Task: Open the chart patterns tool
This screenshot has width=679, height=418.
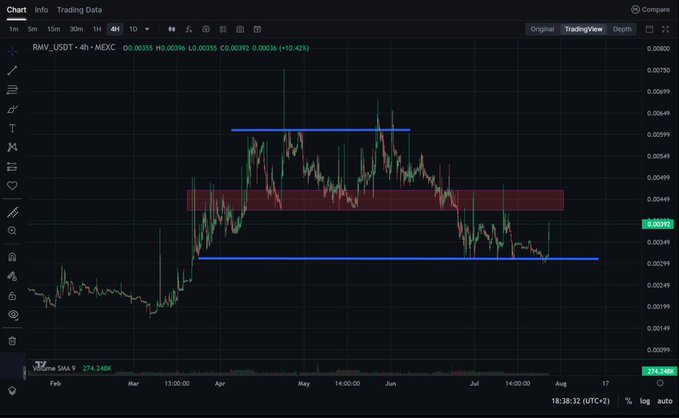Action: tap(13, 147)
